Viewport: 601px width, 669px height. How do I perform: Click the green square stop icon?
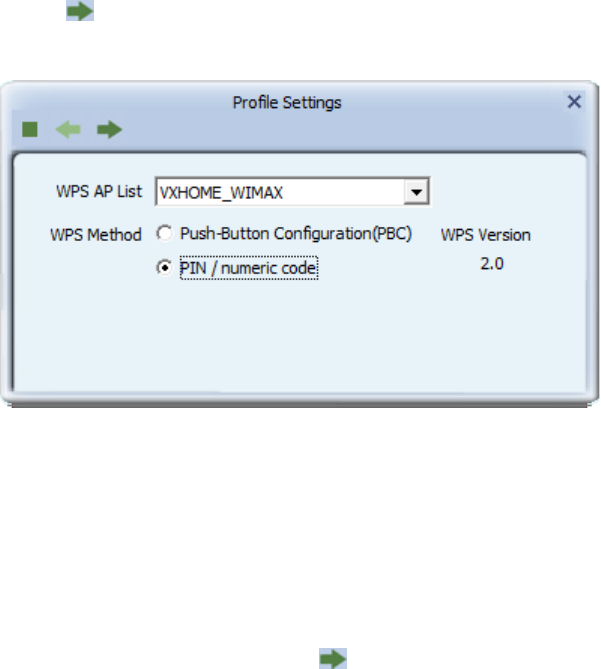pos(30,130)
